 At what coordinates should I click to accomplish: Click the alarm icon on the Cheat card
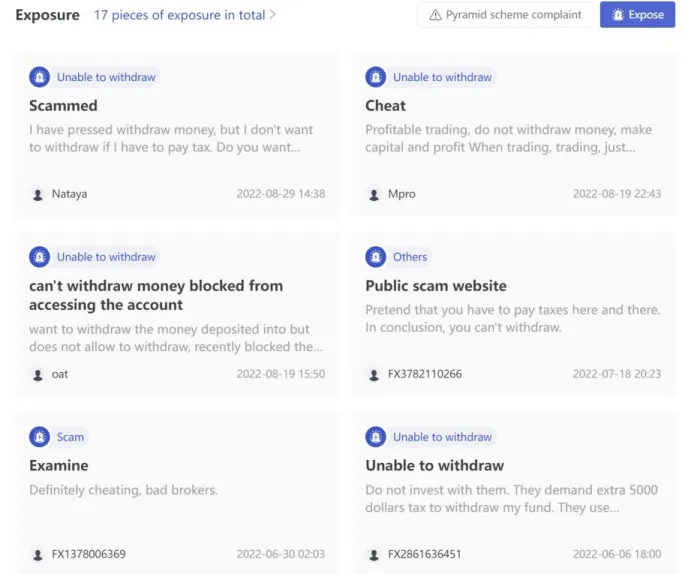375,77
